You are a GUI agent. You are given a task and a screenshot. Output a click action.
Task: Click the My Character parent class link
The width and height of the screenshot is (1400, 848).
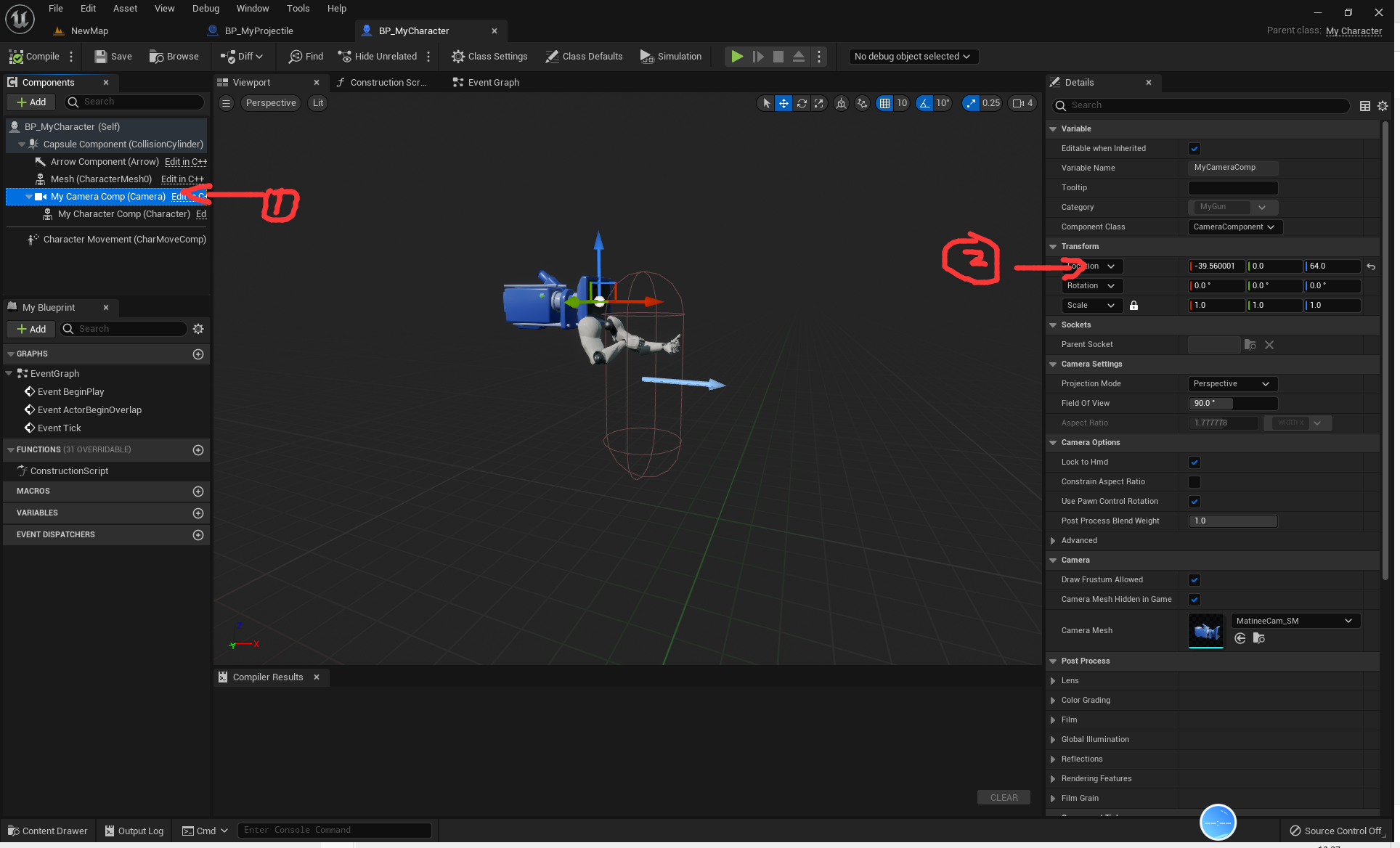(1354, 30)
